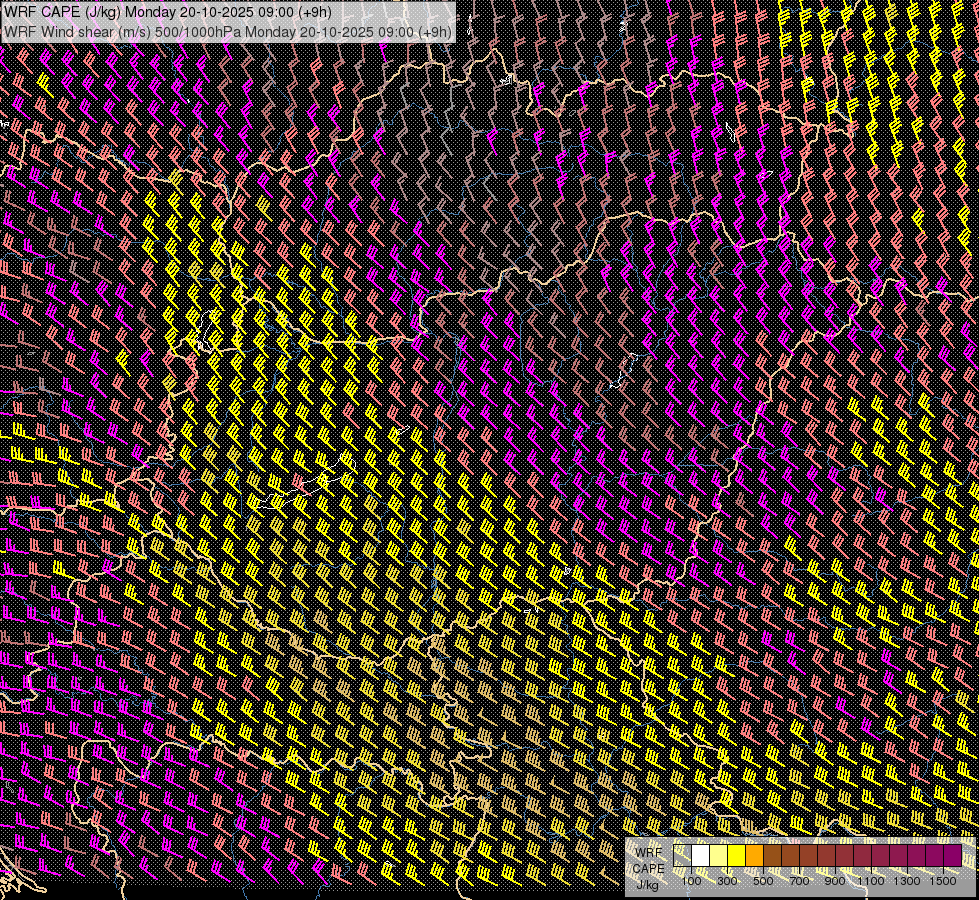This screenshot has height=900, width=979.
Task: Click the orange CAPE legend swatch
Action: [754, 856]
